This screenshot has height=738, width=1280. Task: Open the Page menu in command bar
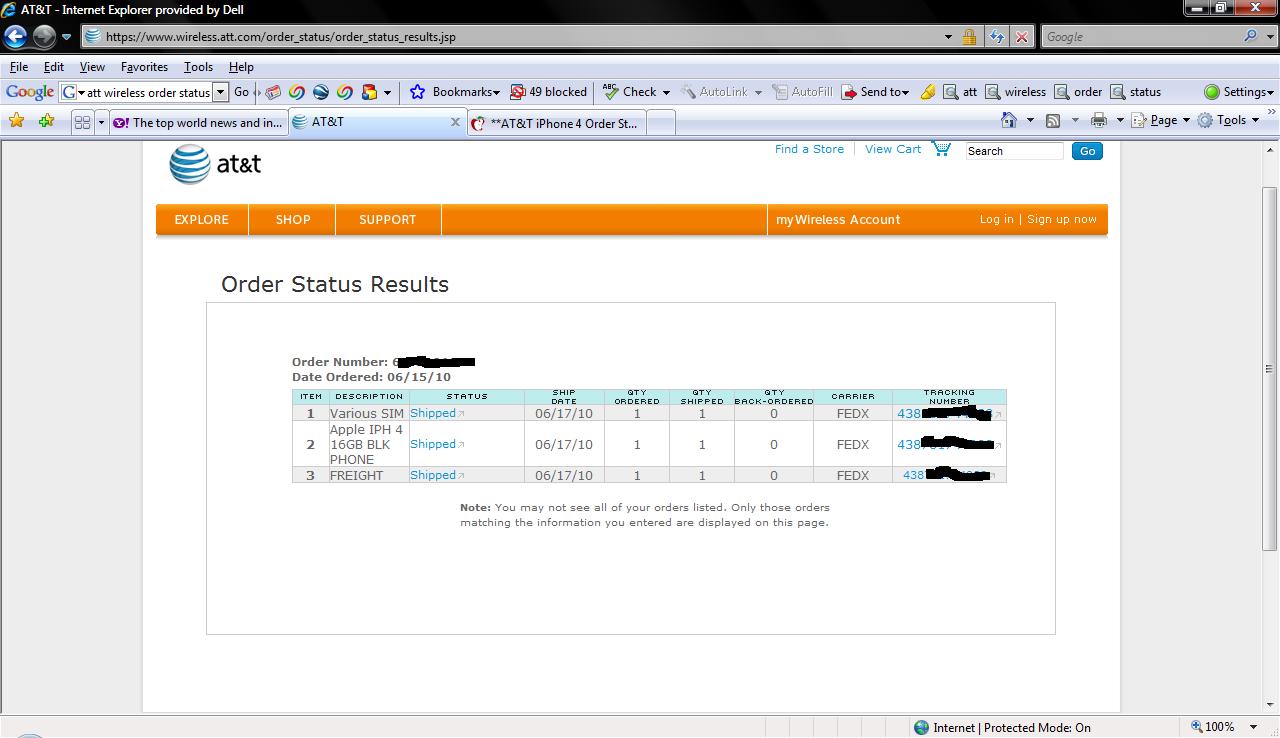coord(1162,120)
